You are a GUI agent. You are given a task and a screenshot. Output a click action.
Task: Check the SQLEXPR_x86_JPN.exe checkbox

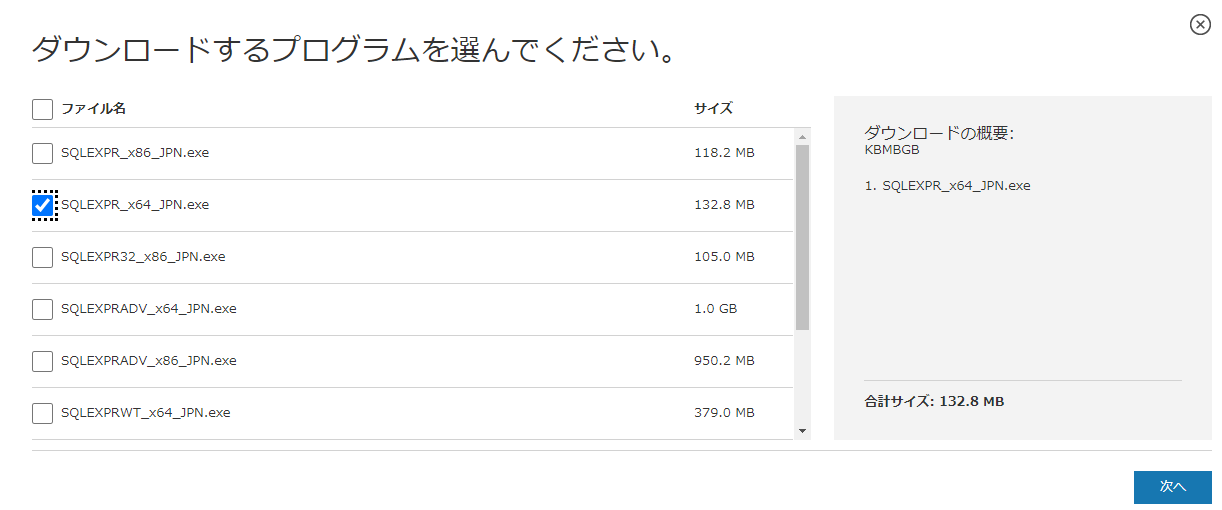point(42,153)
